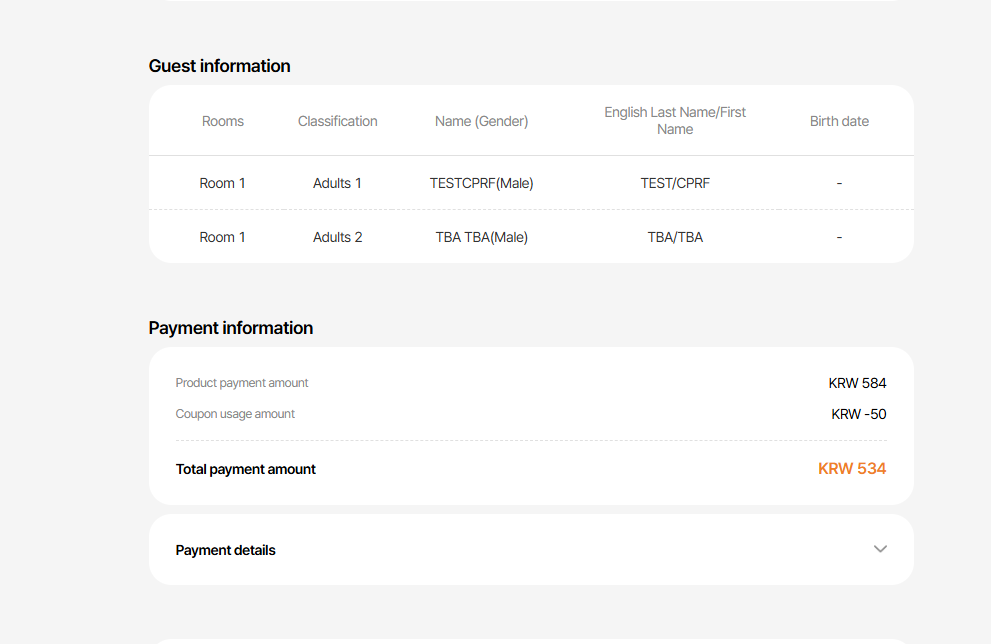This screenshot has height=644, width=991.
Task: Click the English Last Name/First Name header
Action: 675,121
